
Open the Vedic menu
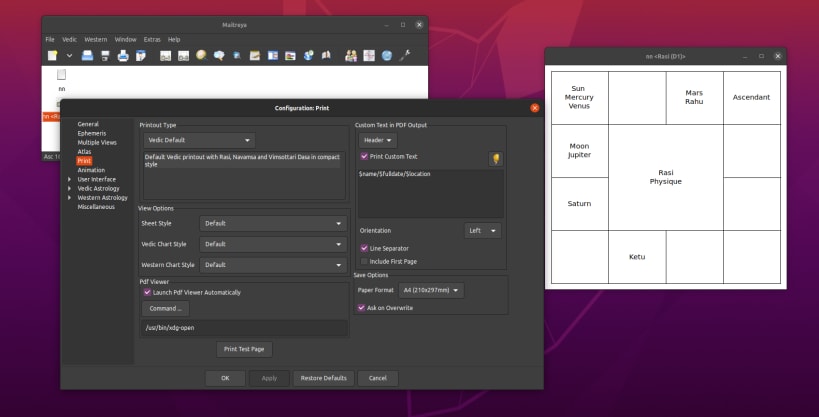click(x=69, y=39)
